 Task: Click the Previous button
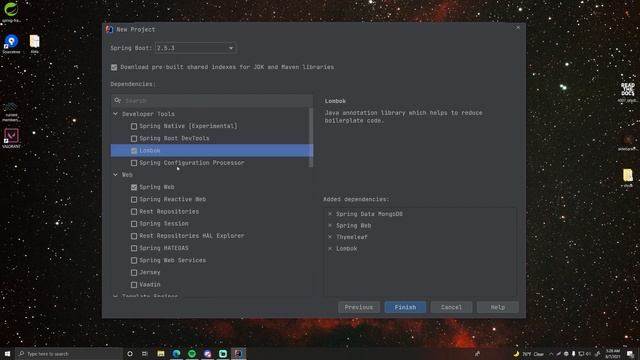359,307
